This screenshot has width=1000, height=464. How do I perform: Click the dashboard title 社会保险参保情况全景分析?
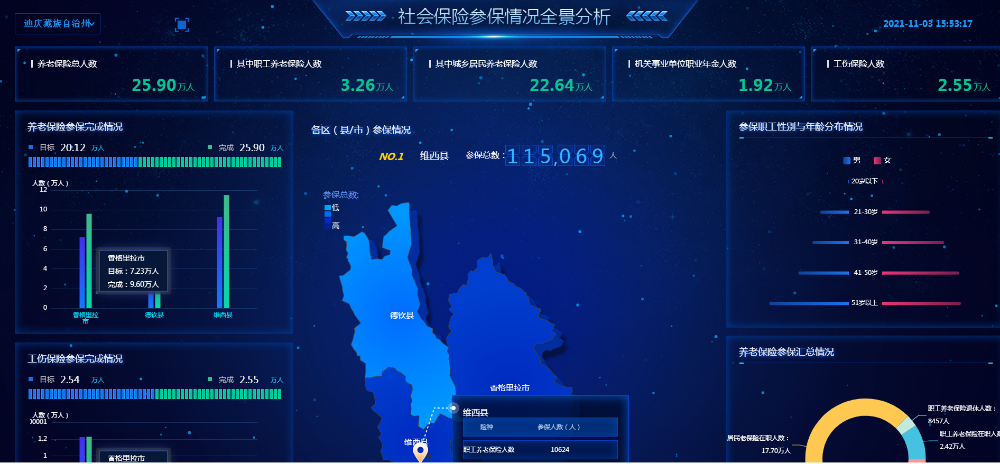point(504,17)
